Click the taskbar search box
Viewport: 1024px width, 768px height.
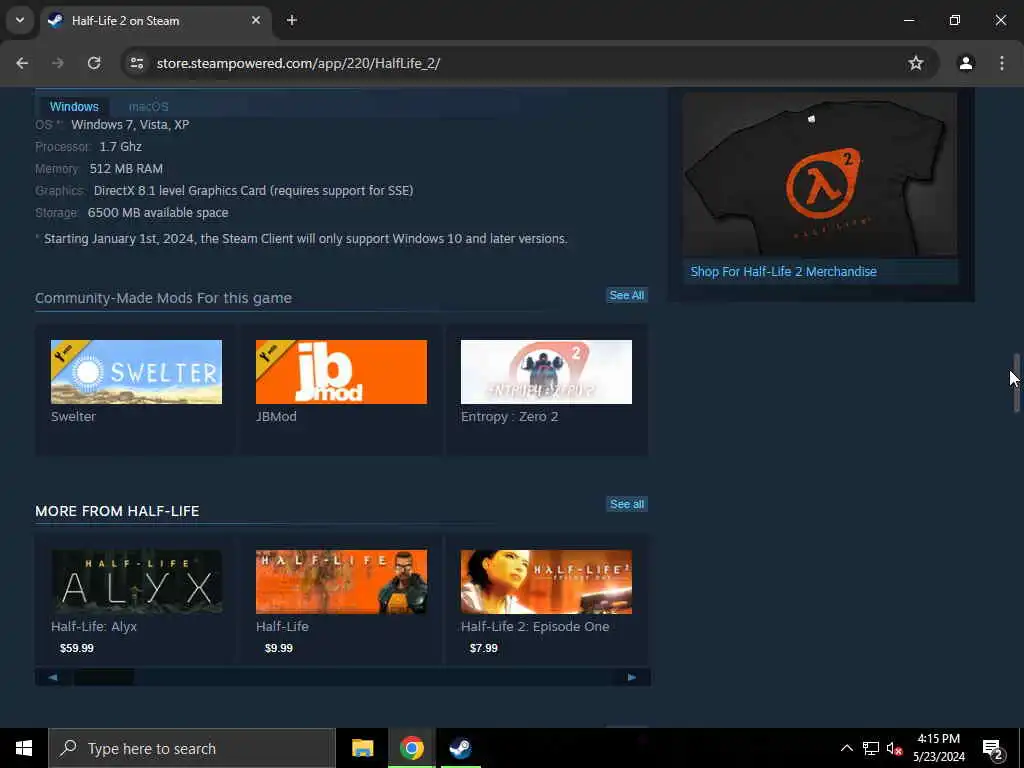tap(192, 748)
